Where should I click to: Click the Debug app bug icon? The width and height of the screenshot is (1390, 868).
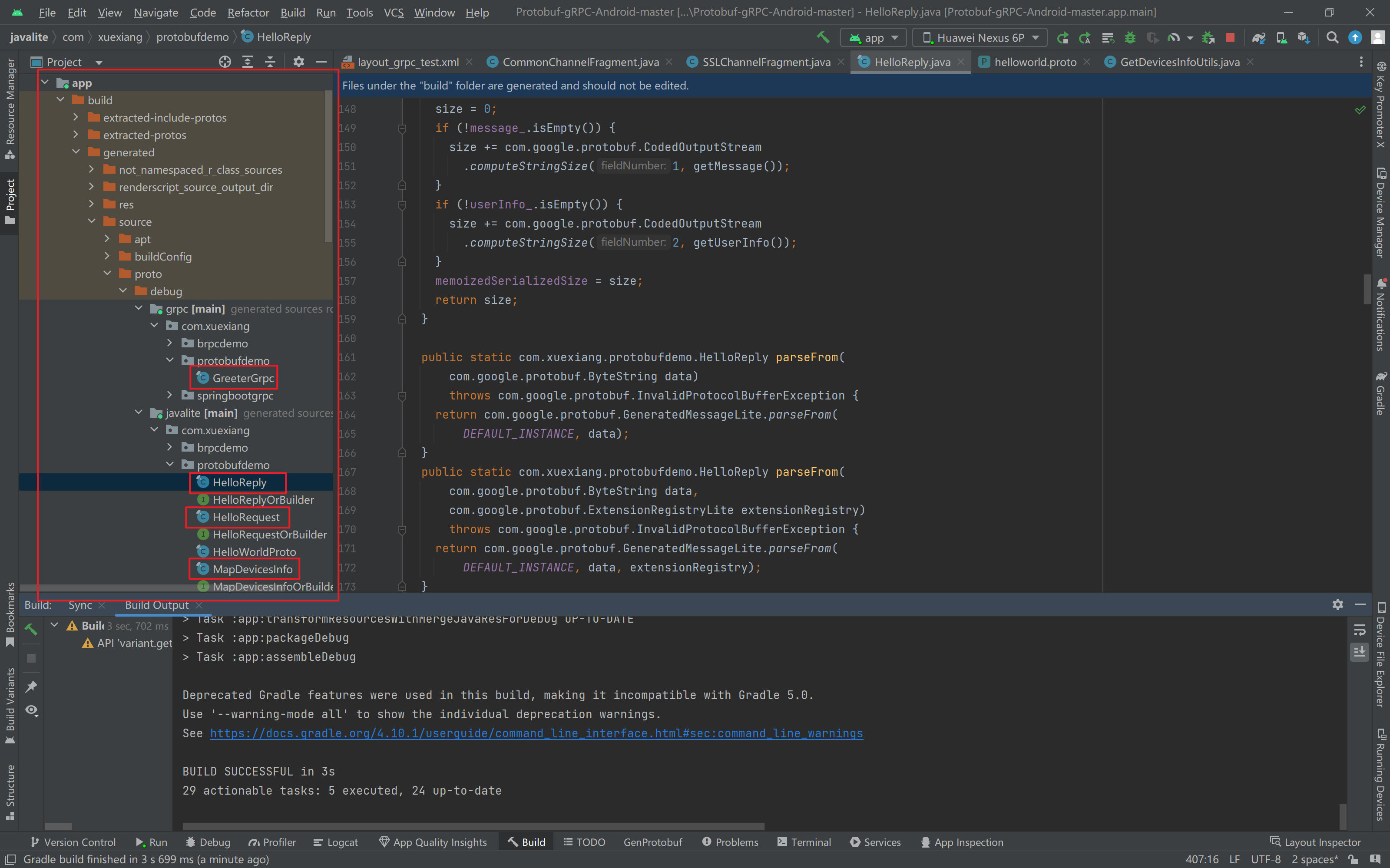coord(1130,37)
